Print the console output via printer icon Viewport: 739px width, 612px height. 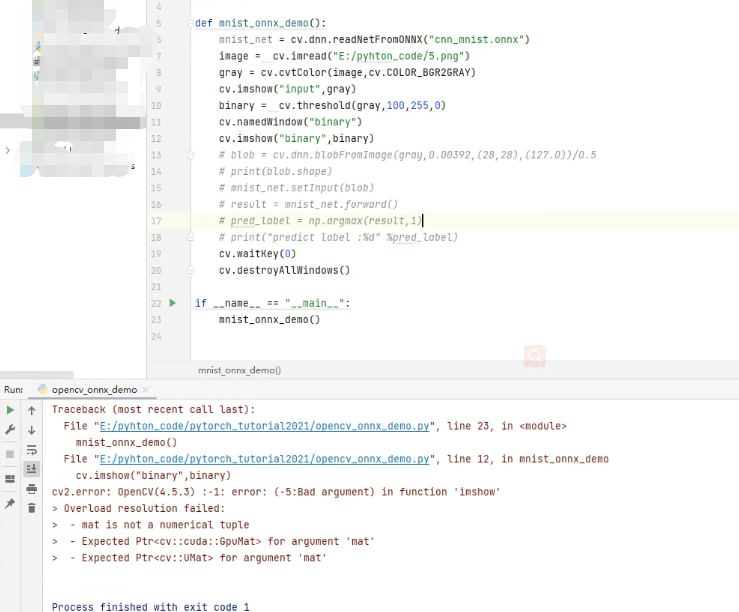[32, 489]
